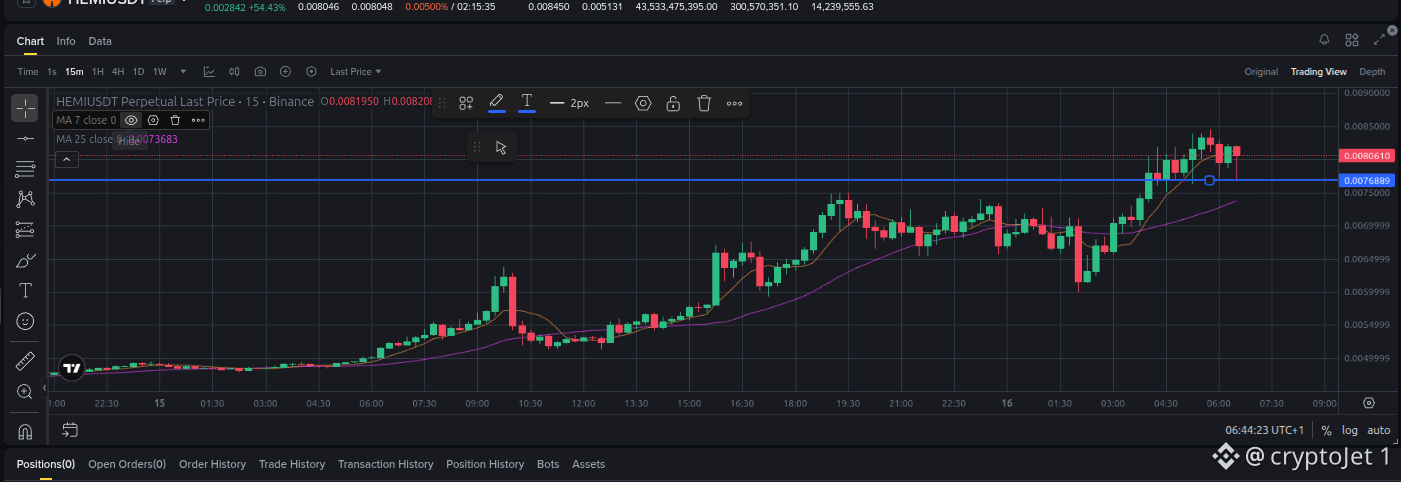This screenshot has height=482, width=1401.
Task: Open the go to date calendar
Action: (x=69, y=430)
